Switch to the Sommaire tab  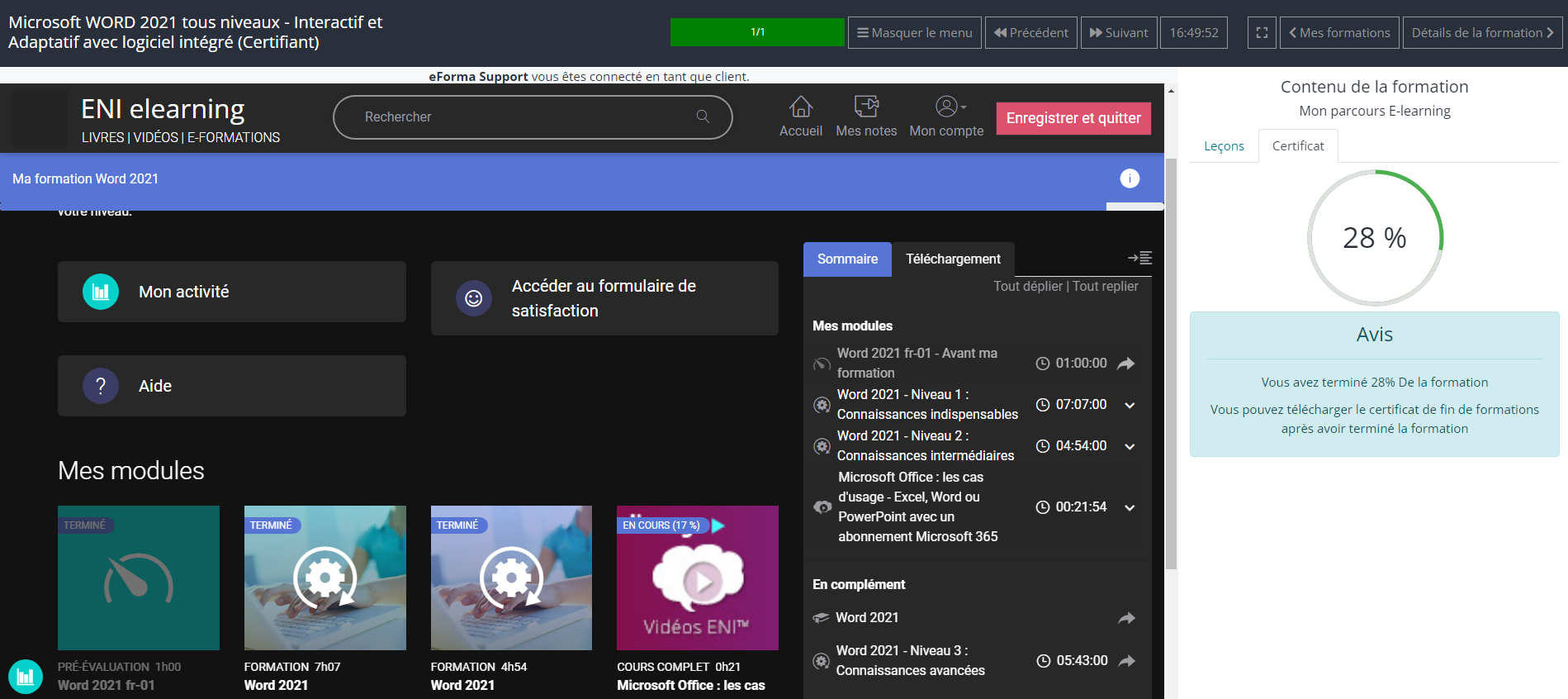click(x=847, y=259)
